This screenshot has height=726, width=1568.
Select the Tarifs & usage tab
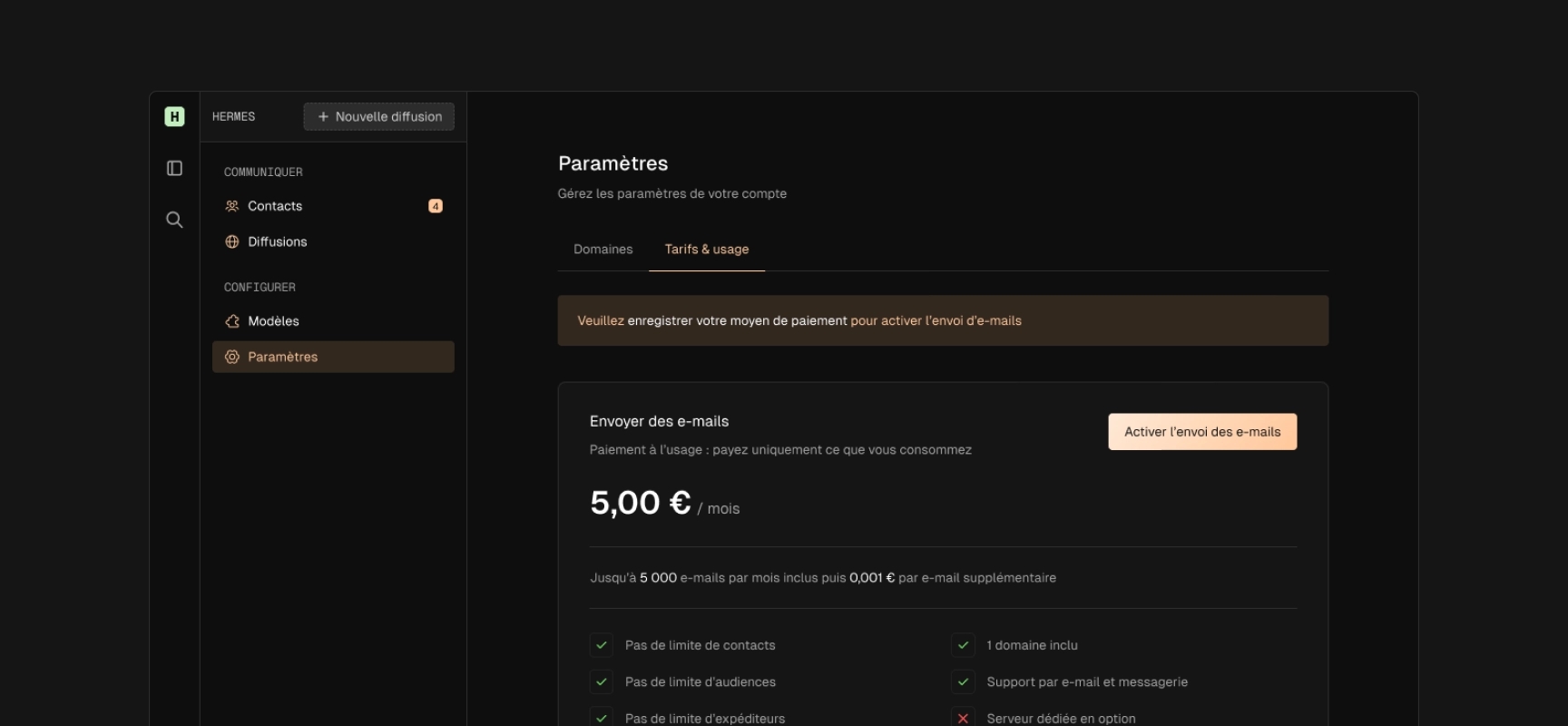coord(707,249)
